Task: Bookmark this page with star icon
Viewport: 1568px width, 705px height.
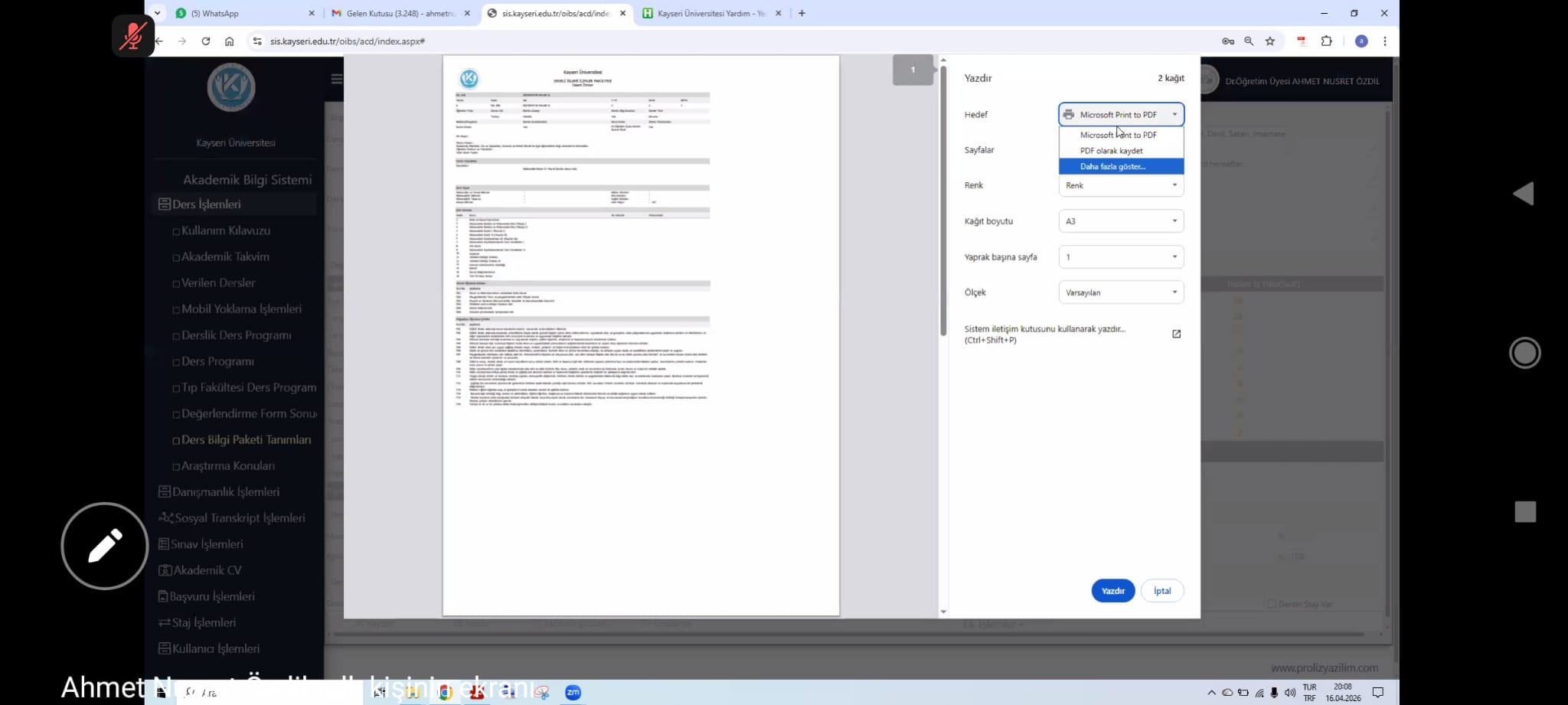Action: pyautogui.click(x=1270, y=41)
